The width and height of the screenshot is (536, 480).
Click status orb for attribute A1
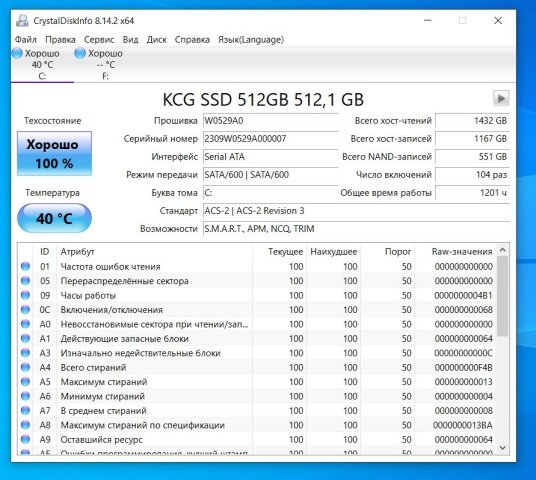(25, 338)
